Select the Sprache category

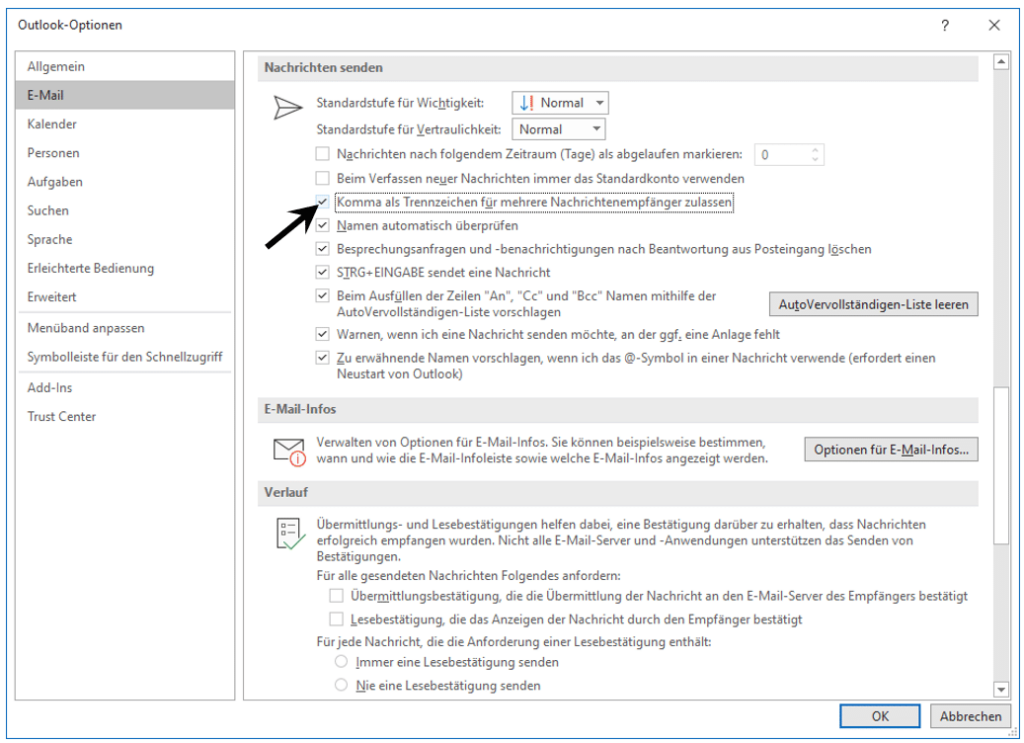click(x=124, y=239)
